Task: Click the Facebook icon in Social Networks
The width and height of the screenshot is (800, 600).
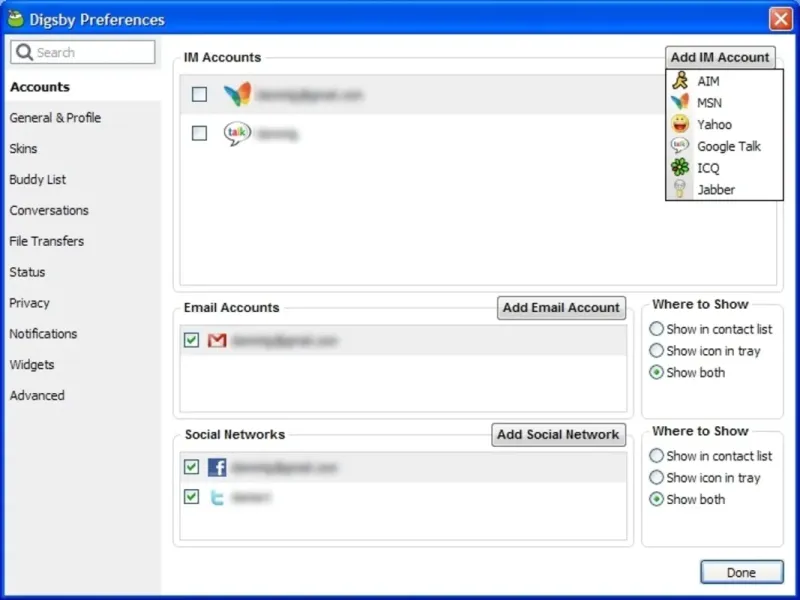Action: pos(217,467)
